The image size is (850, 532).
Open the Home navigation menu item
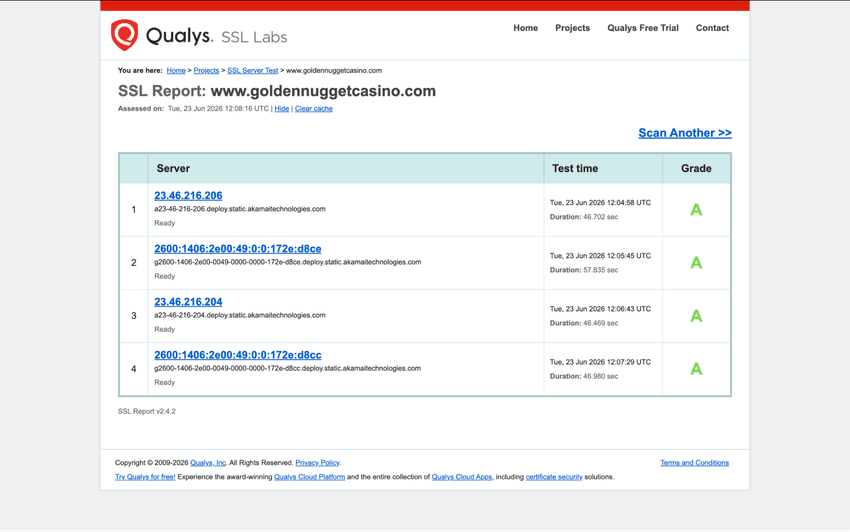(525, 28)
